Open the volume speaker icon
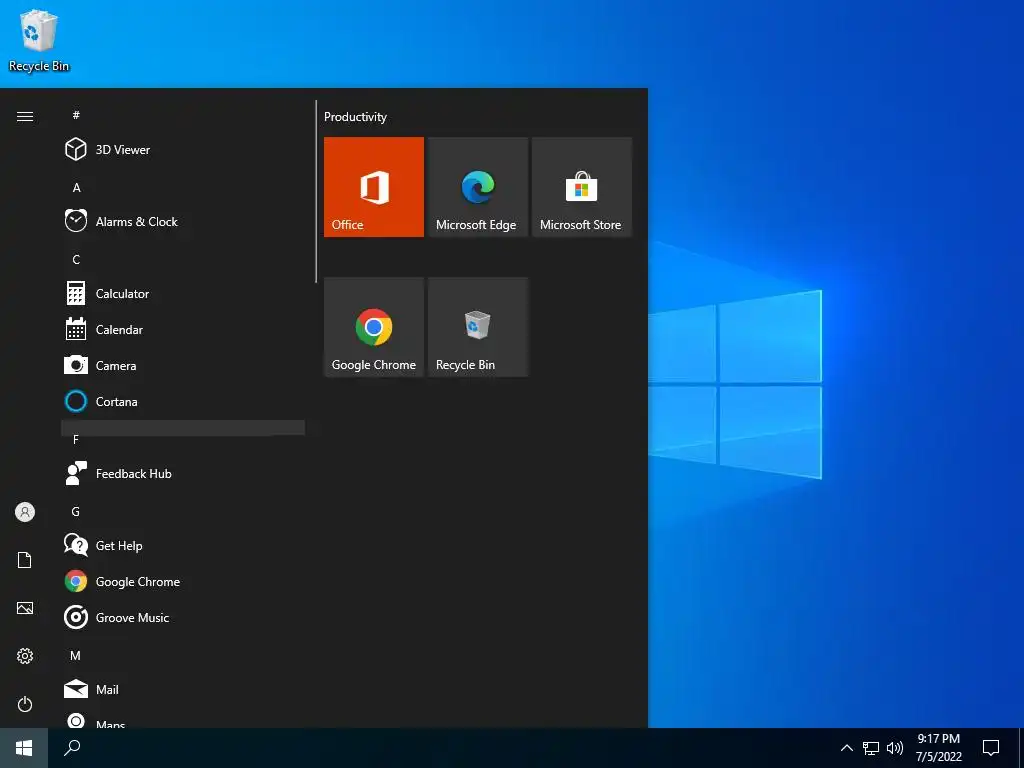The height and width of the screenshot is (768, 1024). click(895, 748)
